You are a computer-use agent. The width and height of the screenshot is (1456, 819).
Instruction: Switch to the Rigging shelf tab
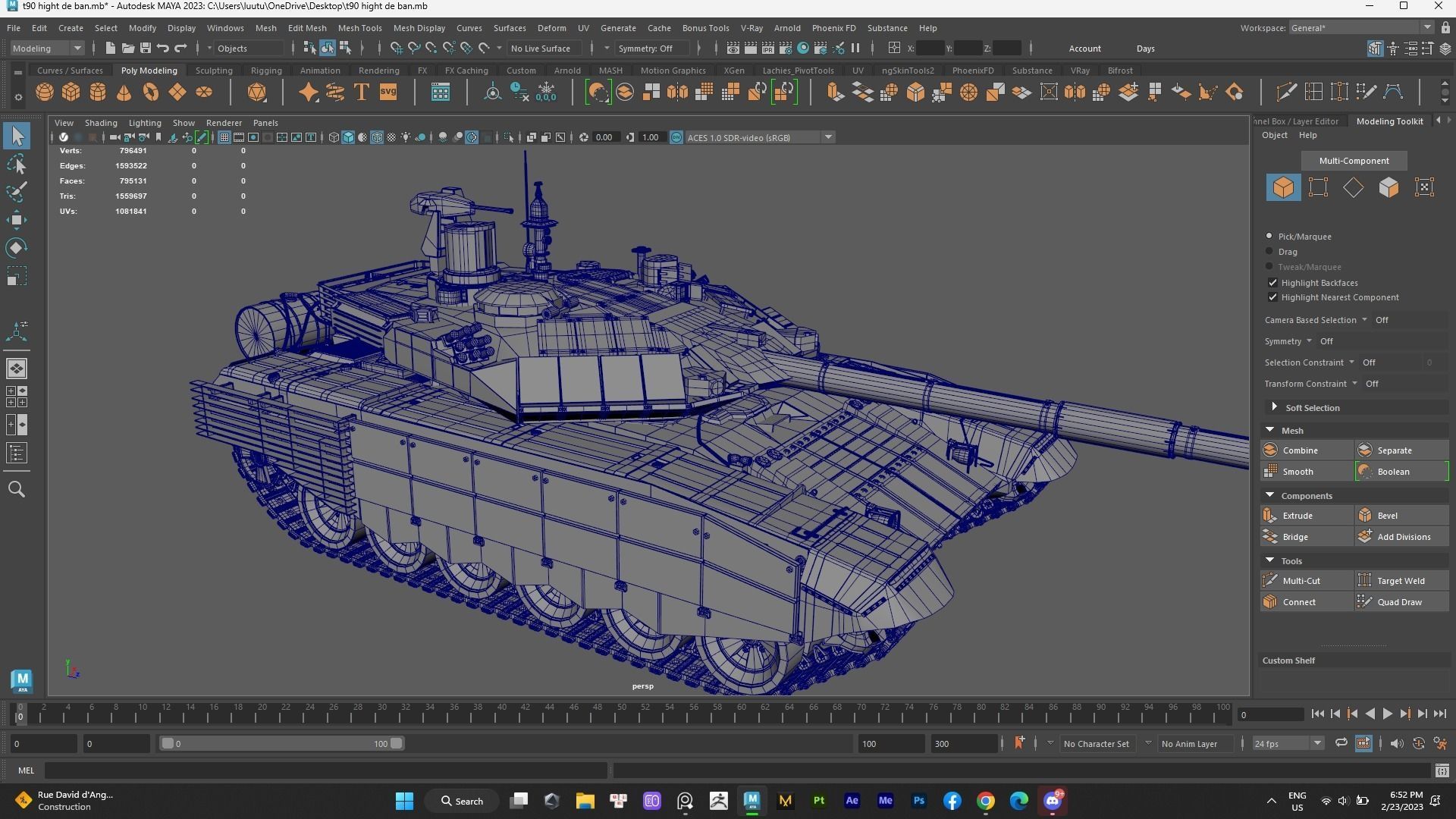pyautogui.click(x=266, y=71)
